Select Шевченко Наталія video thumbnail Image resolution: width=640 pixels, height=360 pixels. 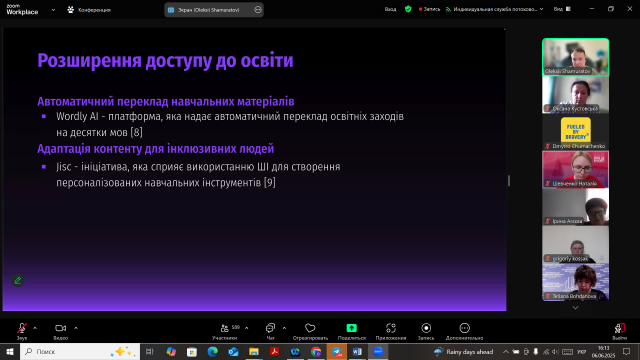click(576, 170)
